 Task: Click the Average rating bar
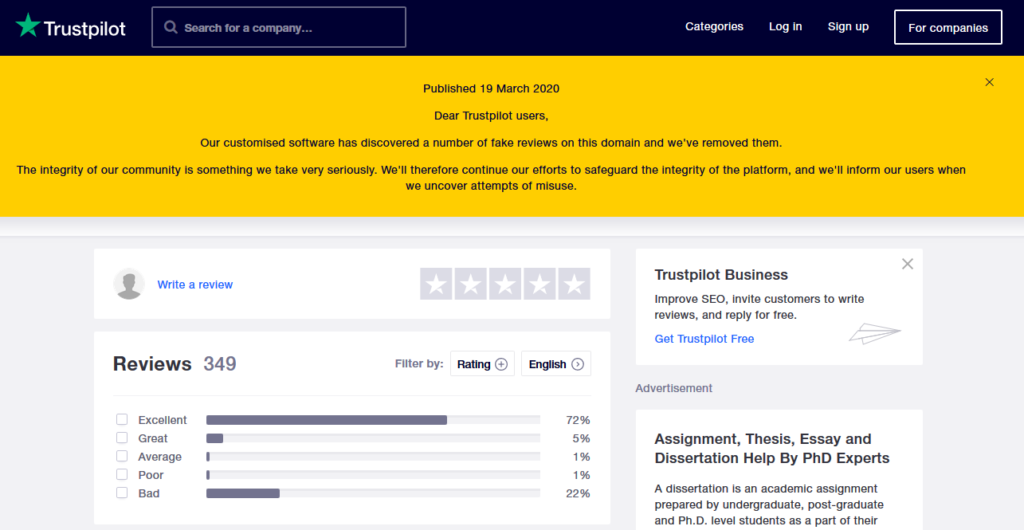pos(373,456)
